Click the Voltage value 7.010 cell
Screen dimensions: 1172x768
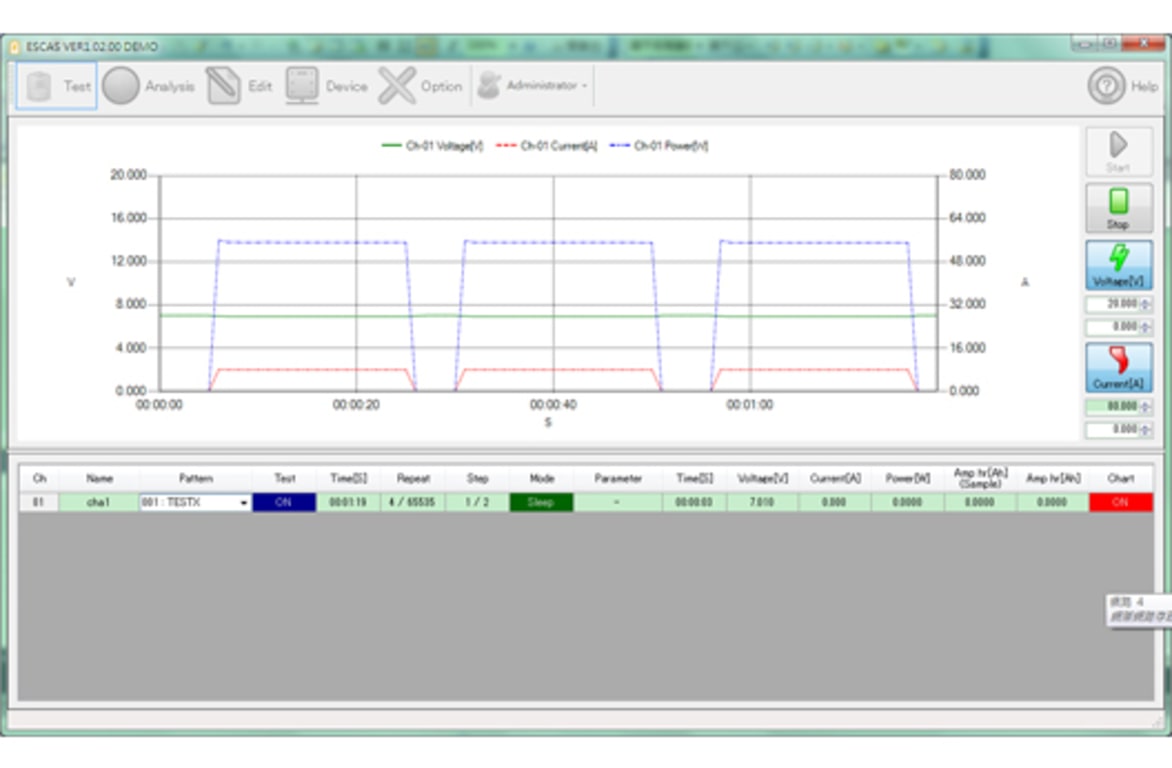(x=762, y=503)
